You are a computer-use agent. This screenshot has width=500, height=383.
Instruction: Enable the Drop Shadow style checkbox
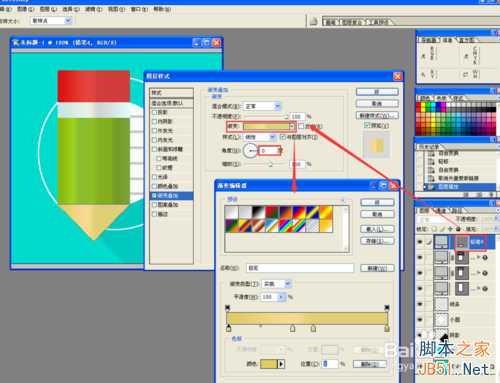pos(155,112)
